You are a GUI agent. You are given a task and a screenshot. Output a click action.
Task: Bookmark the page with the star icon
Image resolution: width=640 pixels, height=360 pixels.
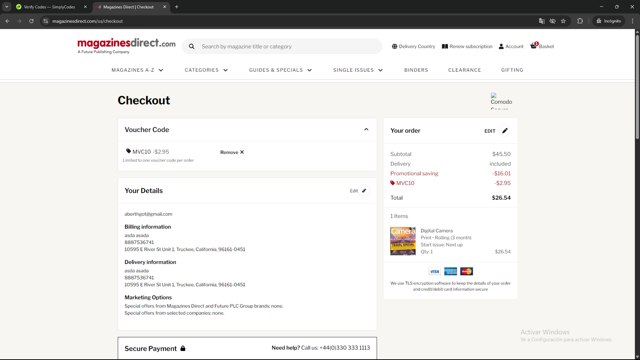pyautogui.click(x=563, y=21)
